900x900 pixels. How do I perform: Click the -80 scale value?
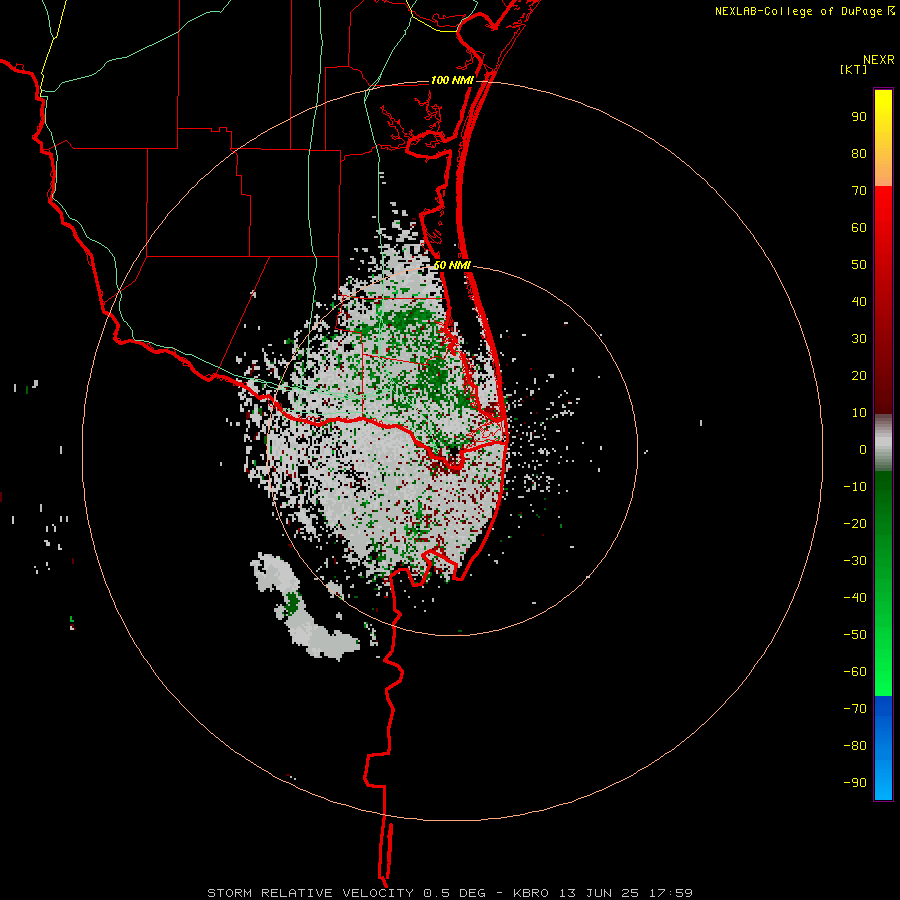(x=855, y=746)
